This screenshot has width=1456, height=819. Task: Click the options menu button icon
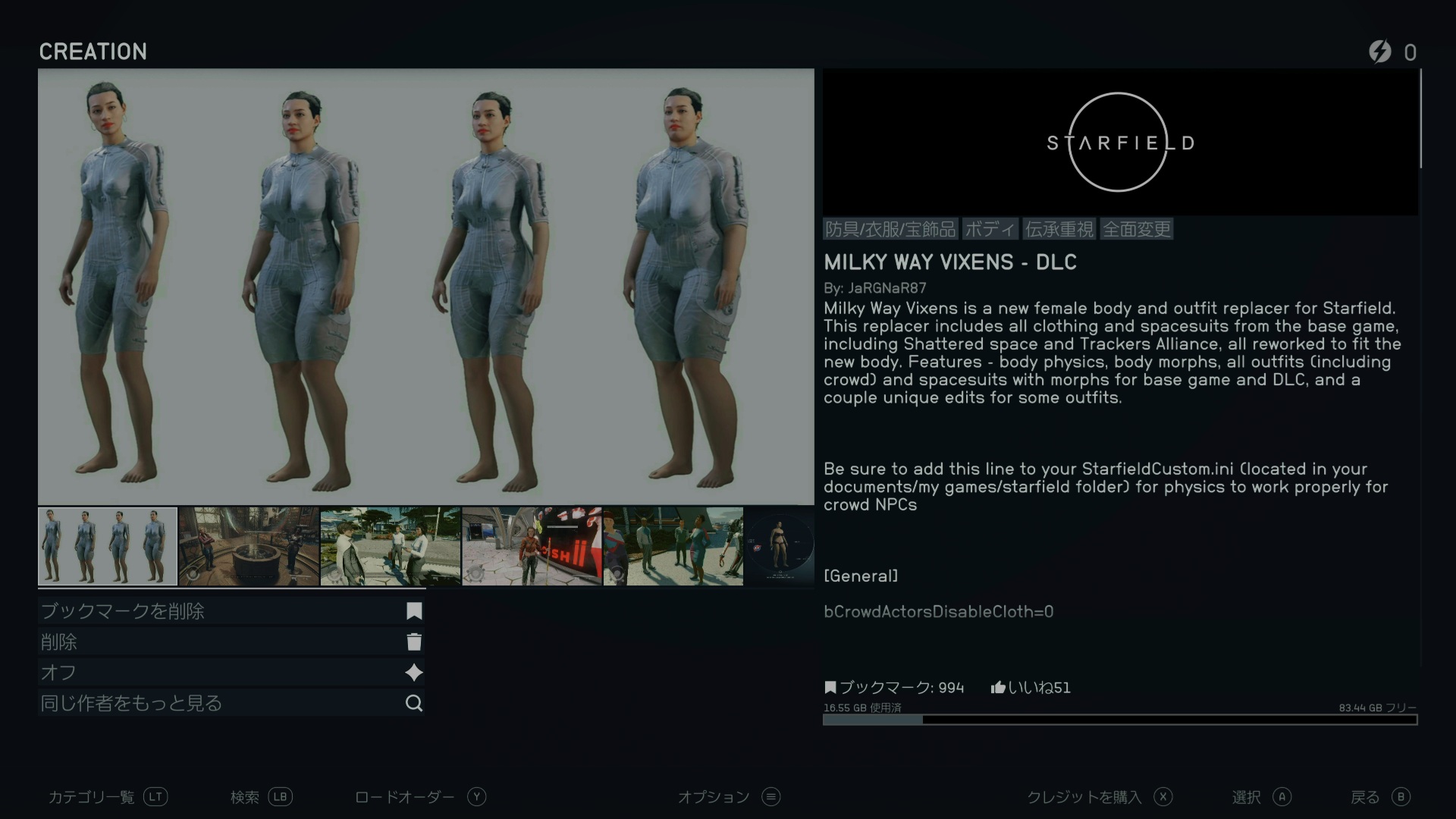click(x=771, y=796)
